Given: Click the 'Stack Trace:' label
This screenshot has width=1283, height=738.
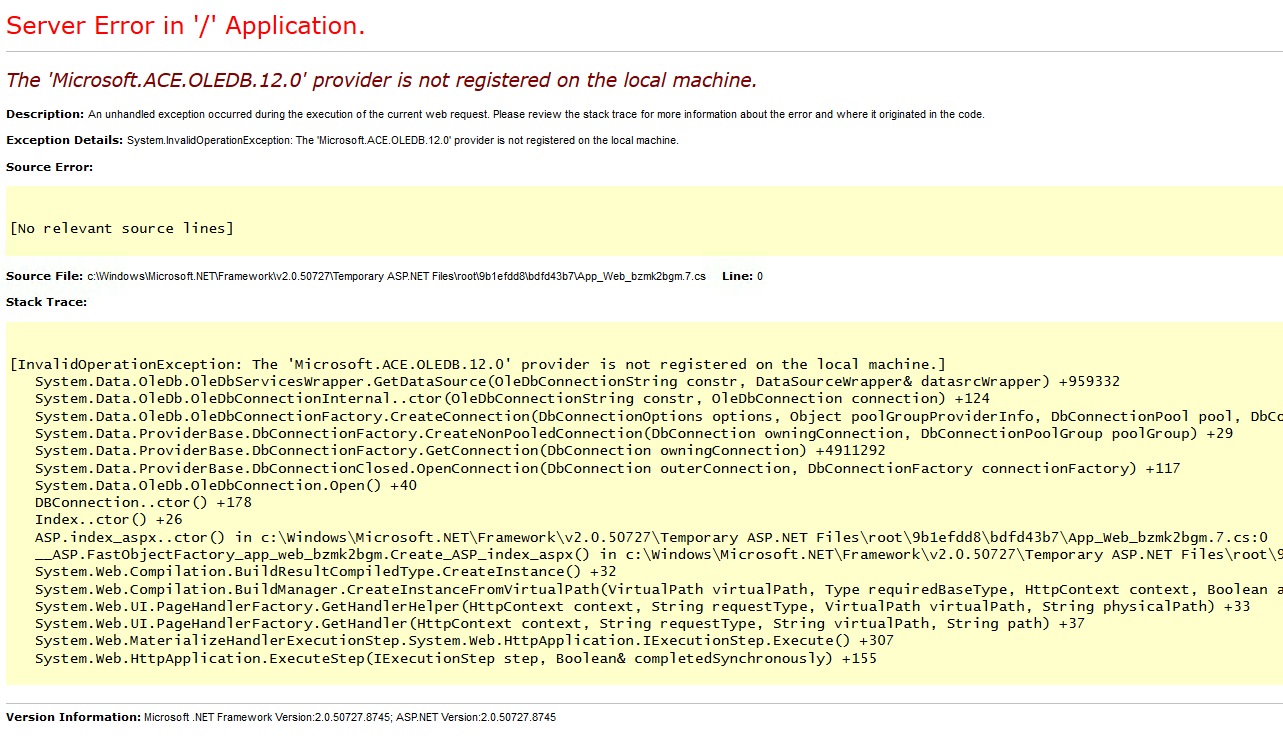Looking at the screenshot, I should click(x=46, y=302).
